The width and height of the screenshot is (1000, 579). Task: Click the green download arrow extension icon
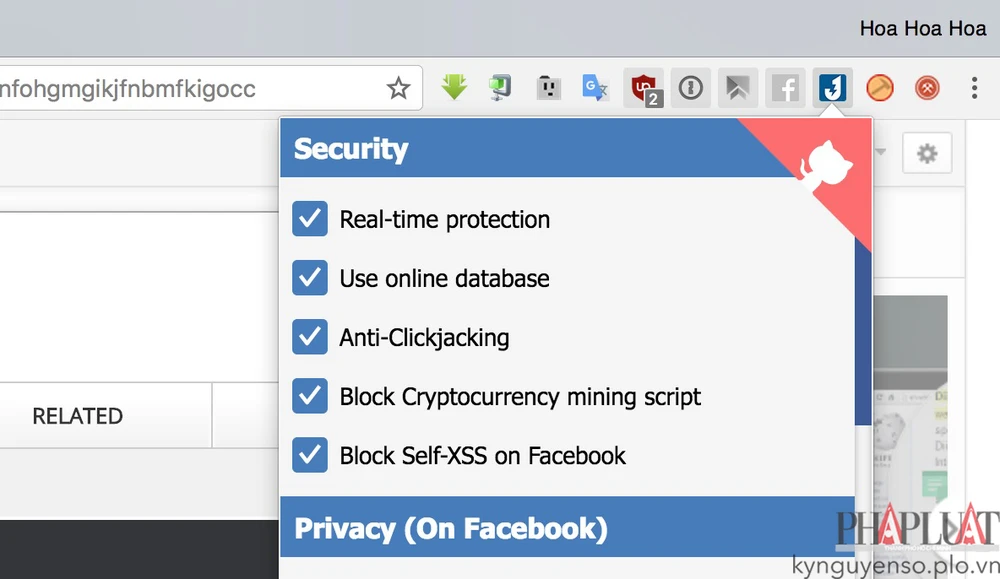(x=455, y=89)
